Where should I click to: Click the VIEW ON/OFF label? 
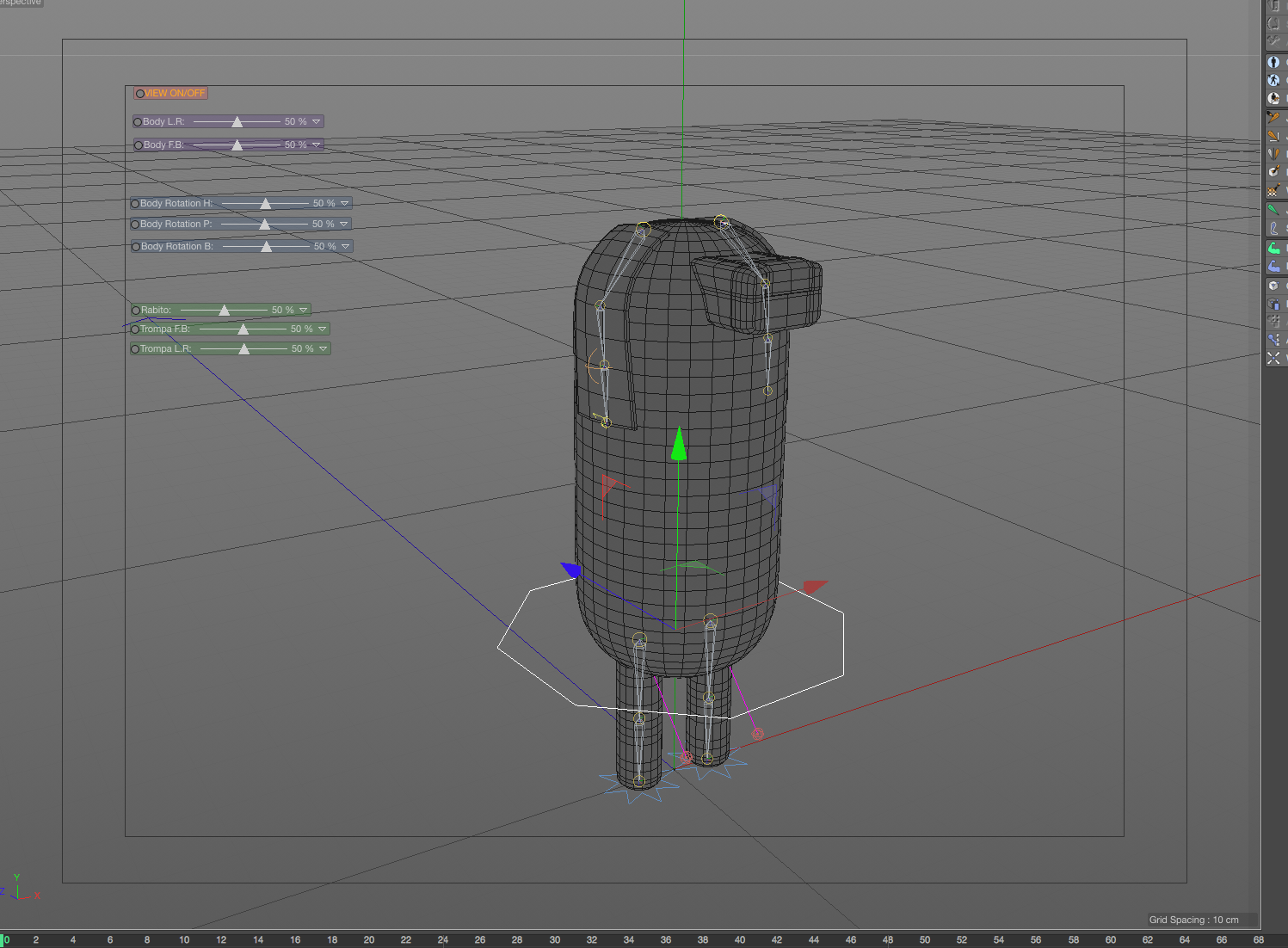tap(176, 93)
